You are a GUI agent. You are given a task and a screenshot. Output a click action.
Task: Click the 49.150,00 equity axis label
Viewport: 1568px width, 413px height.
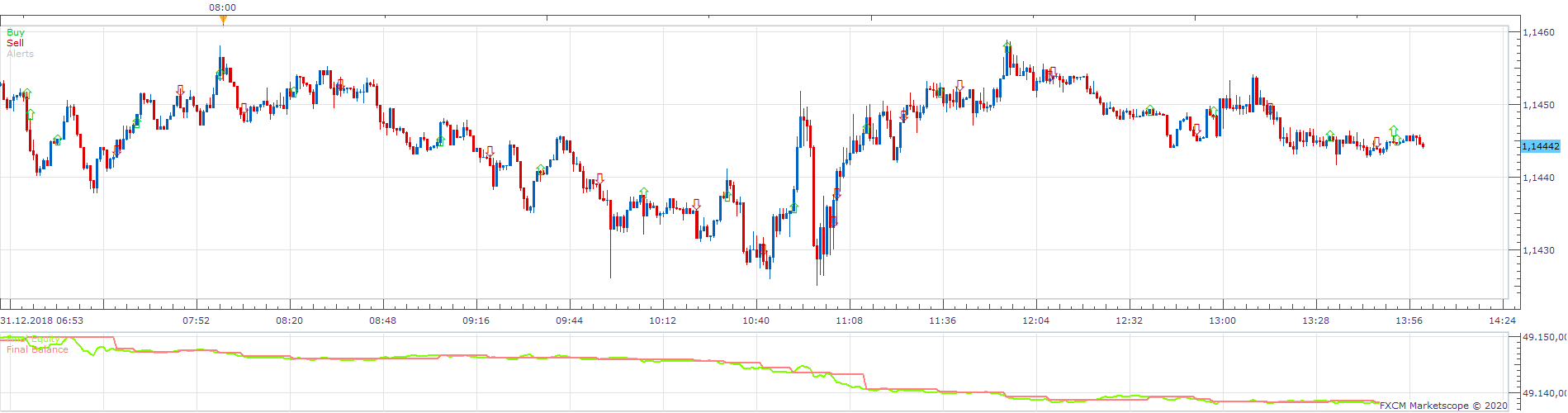[1544, 337]
